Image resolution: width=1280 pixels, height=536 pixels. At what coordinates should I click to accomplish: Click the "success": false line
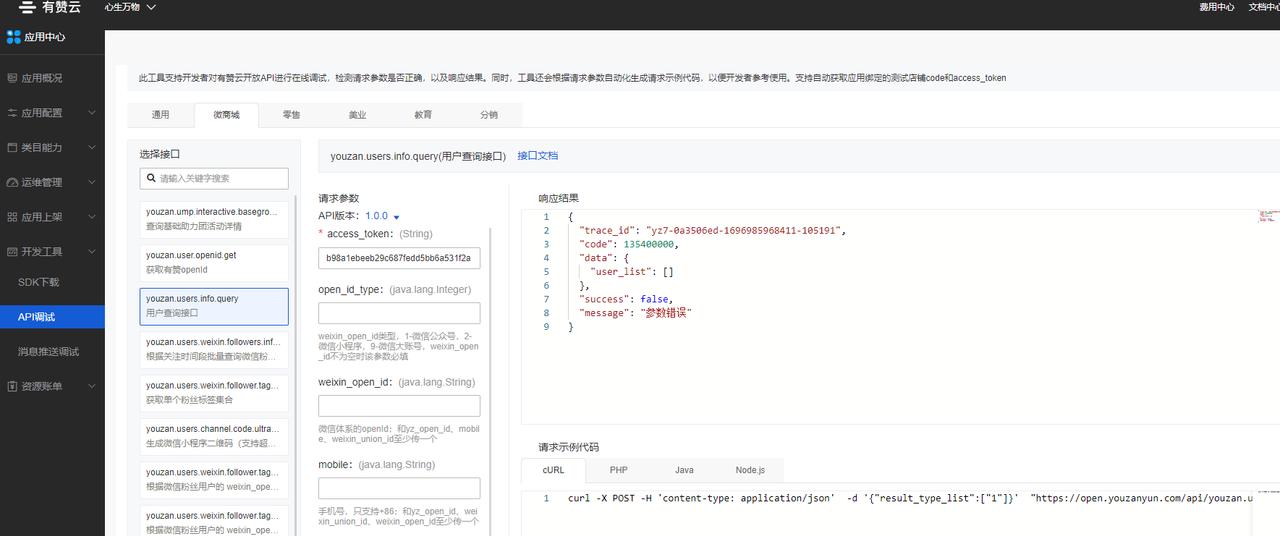[x=625, y=299]
